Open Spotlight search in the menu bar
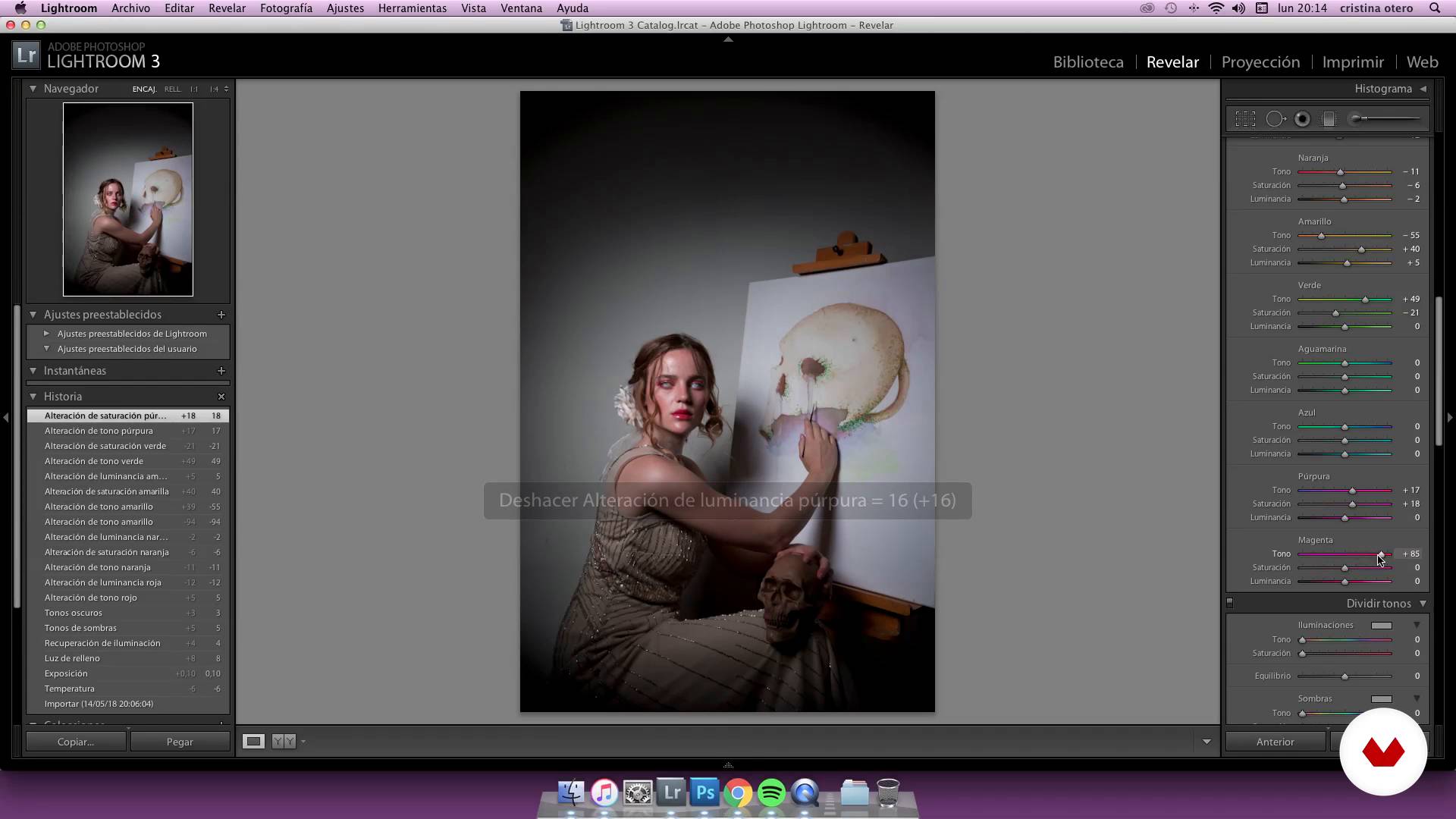The width and height of the screenshot is (1456, 819). [x=1435, y=8]
